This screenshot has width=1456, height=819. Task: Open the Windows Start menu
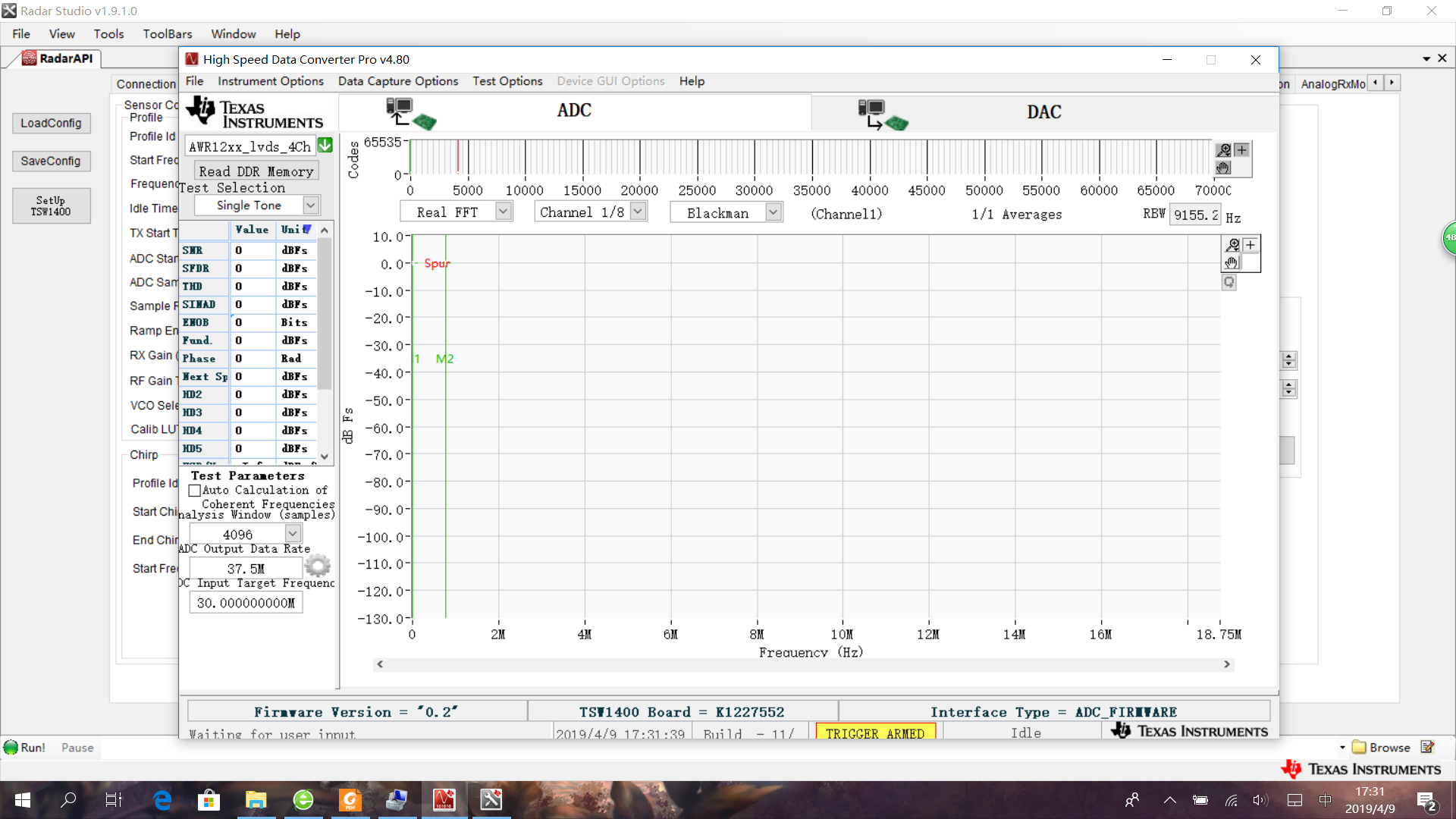coord(23,800)
